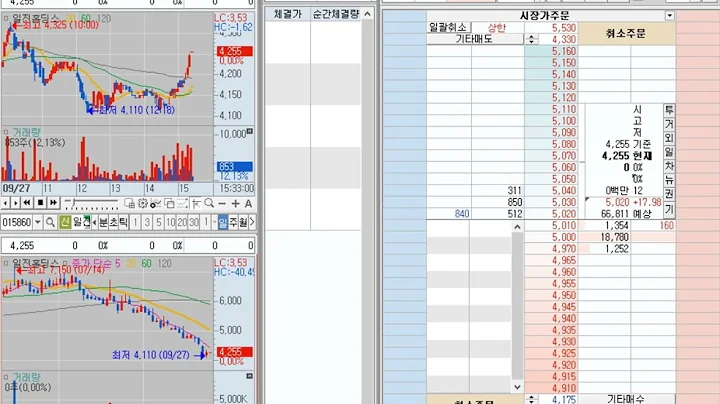Click the fast-forward chart playback button
720x404 pixels.
pyautogui.click(x=53, y=202)
